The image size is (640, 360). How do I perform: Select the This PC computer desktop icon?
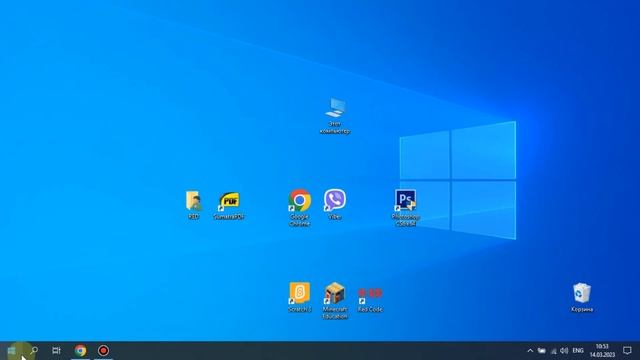pos(335,116)
